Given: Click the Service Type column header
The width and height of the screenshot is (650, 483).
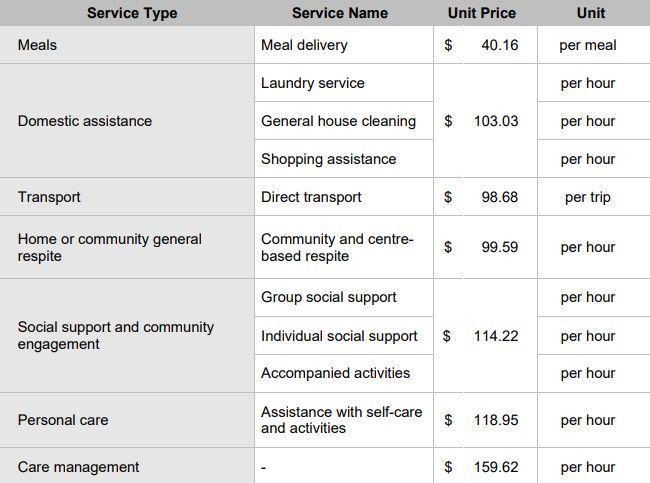Looking at the screenshot, I should [x=131, y=13].
